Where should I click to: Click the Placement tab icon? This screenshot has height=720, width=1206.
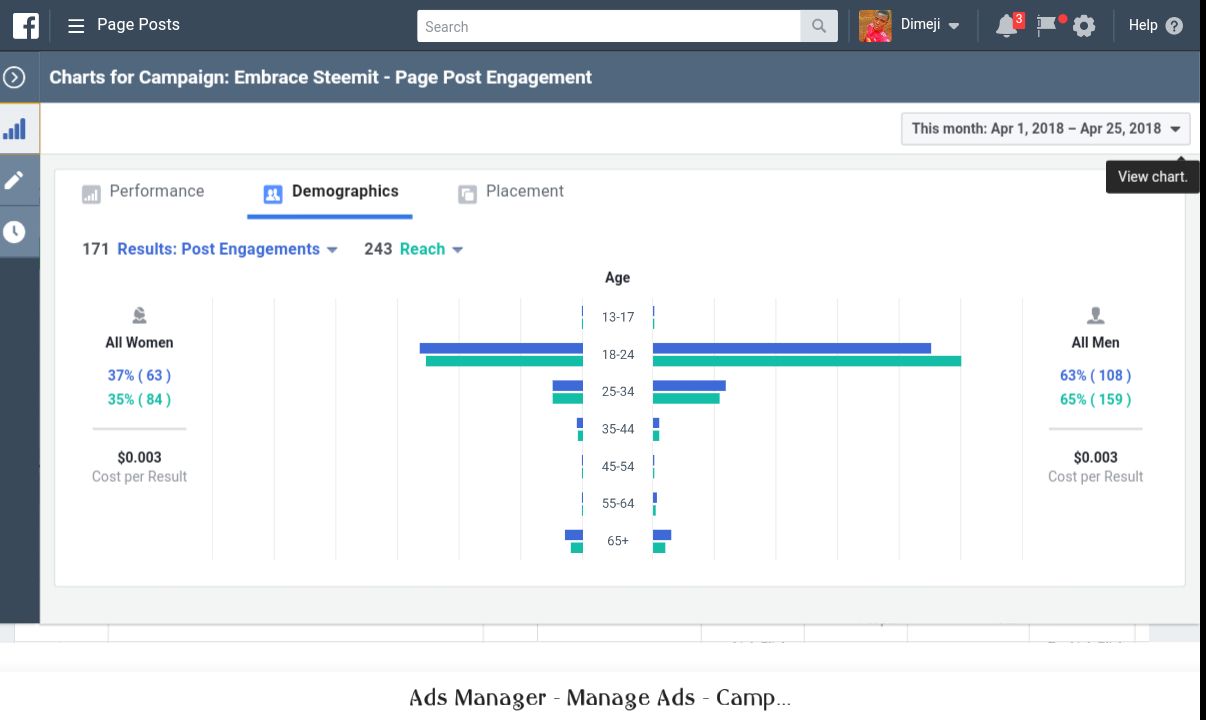coord(467,194)
